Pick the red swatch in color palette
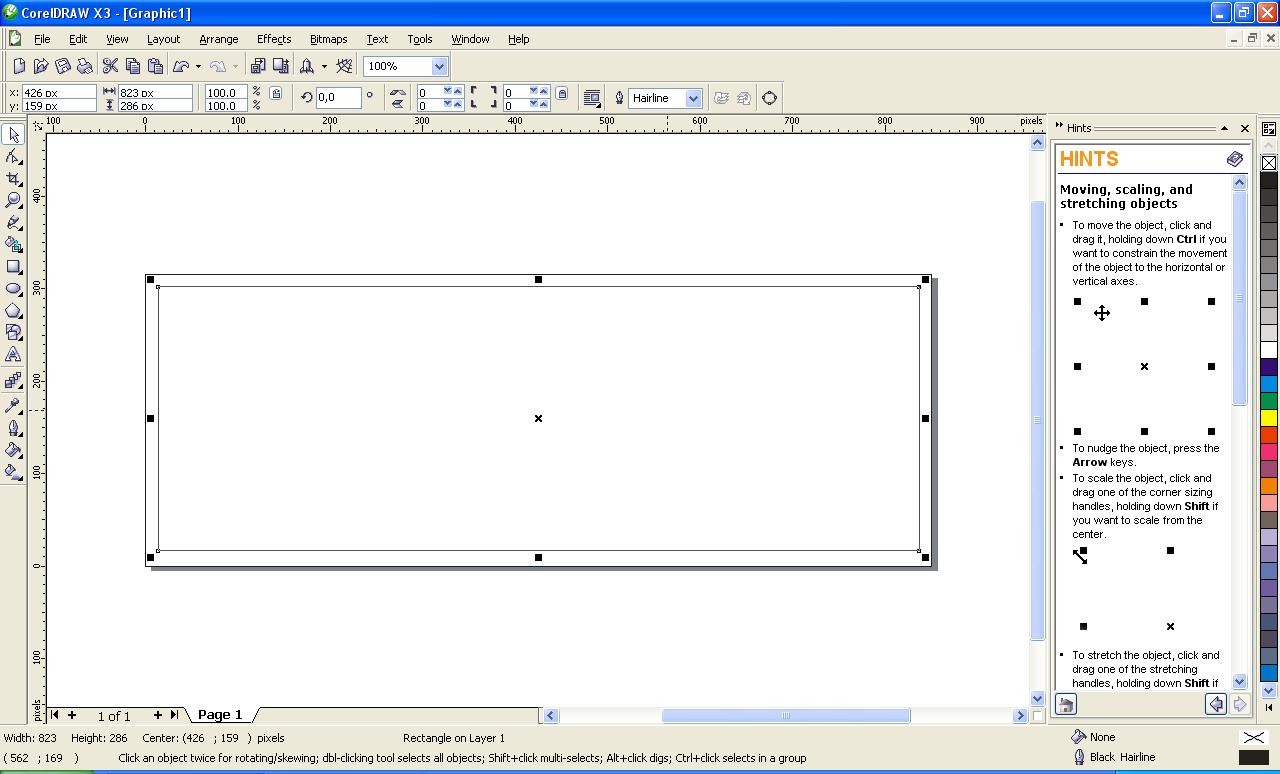Image resolution: width=1280 pixels, height=774 pixels. pos(1269,435)
